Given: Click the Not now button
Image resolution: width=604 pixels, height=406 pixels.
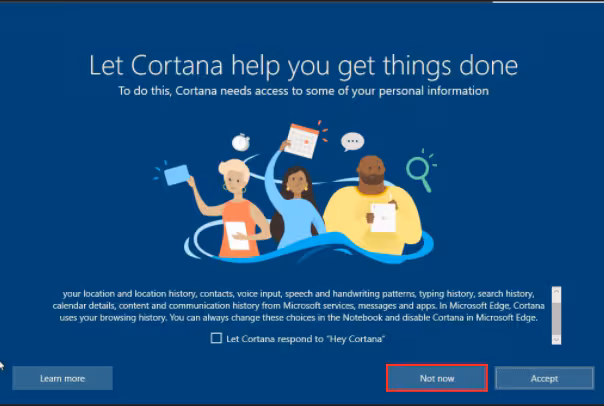Looking at the screenshot, I should point(437,378).
